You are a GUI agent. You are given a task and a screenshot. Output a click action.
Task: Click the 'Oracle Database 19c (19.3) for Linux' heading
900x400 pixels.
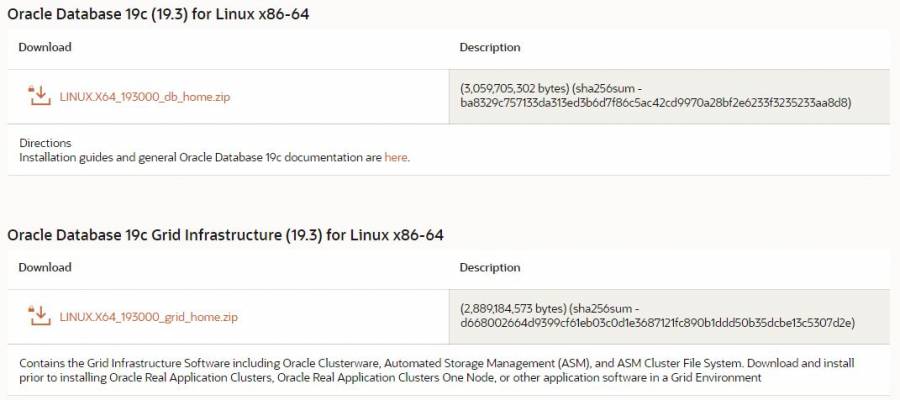click(x=158, y=15)
